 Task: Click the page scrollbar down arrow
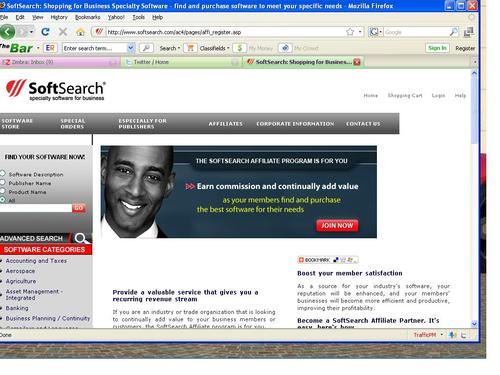474,323
